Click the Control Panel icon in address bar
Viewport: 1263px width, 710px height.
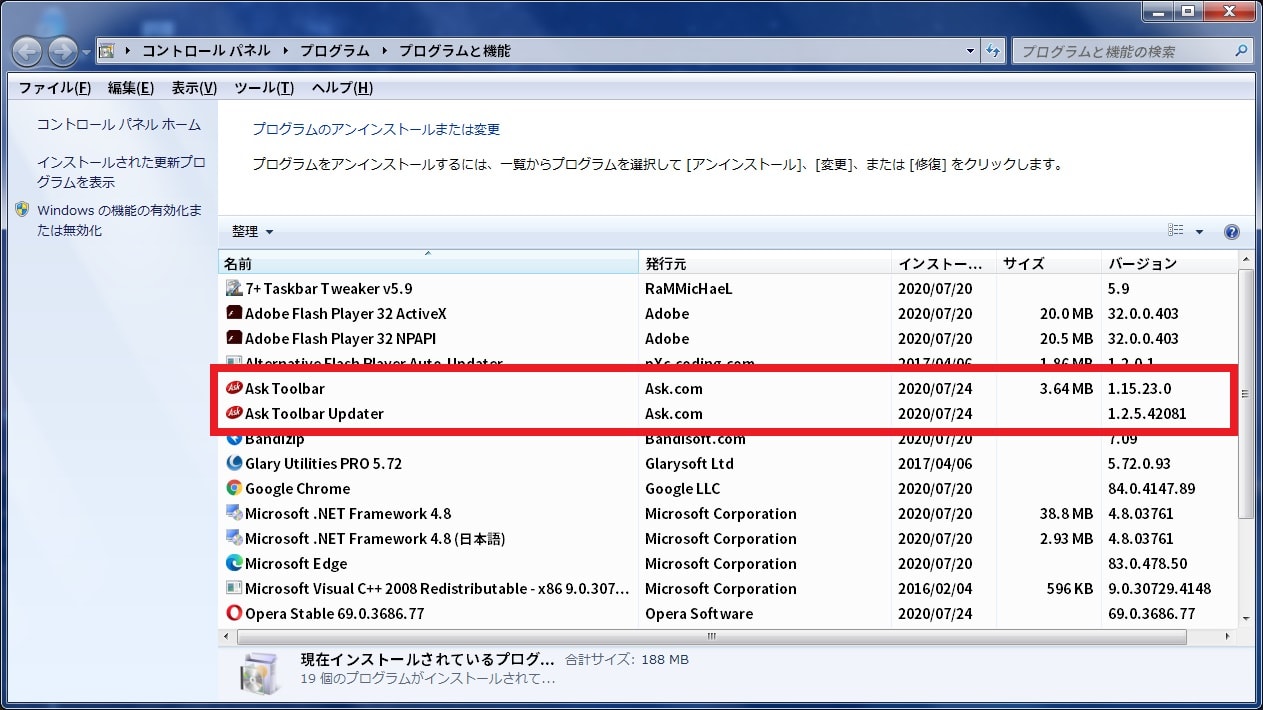coord(108,51)
